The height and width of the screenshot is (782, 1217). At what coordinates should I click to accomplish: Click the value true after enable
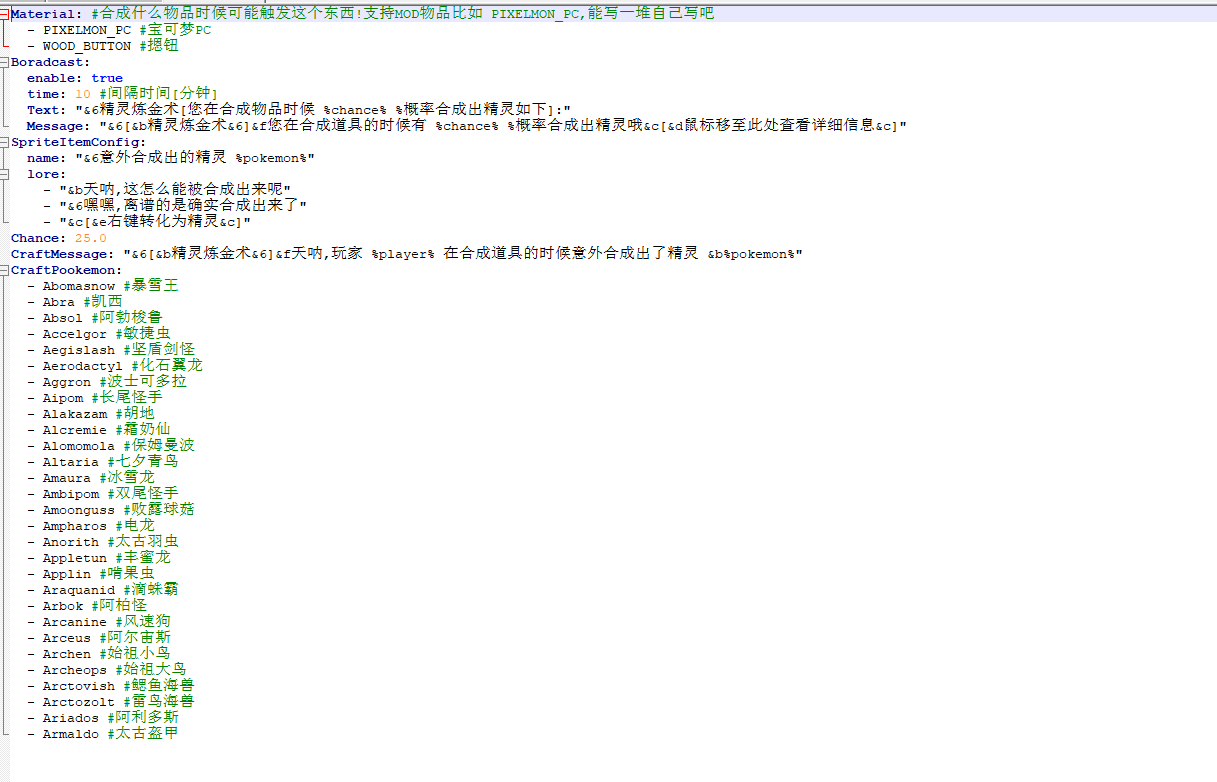107,78
